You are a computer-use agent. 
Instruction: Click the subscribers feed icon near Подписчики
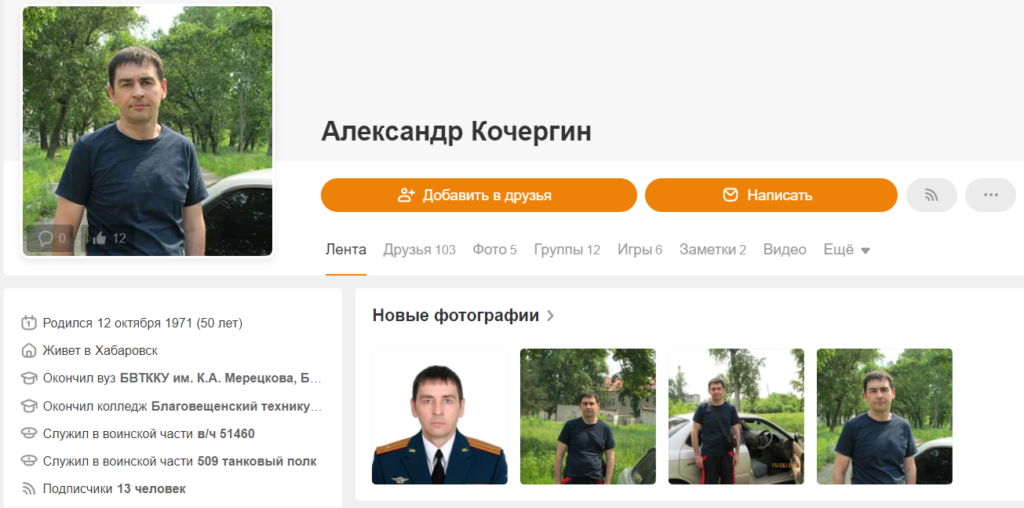(x=29, y=488)
